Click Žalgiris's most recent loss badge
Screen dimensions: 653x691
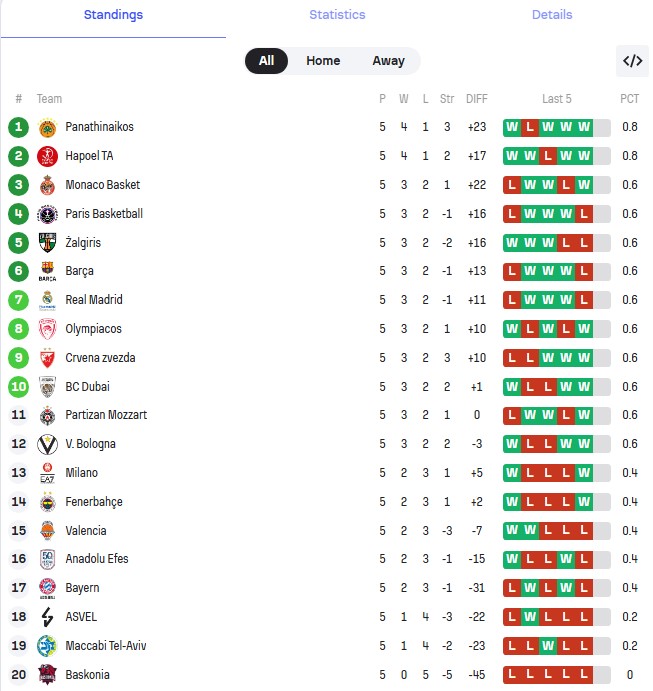(584, 243)
